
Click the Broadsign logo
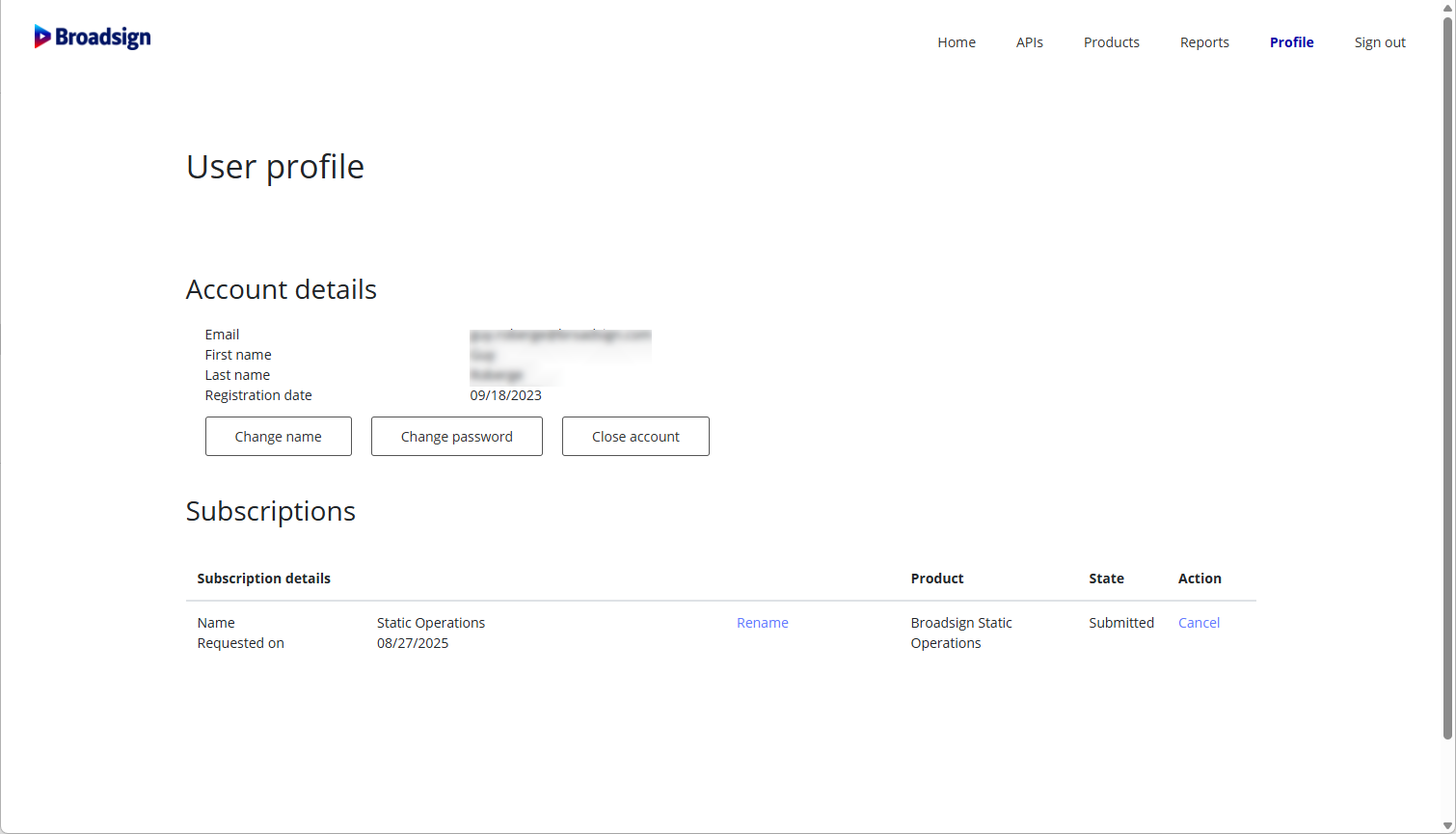tap(93, 37)
